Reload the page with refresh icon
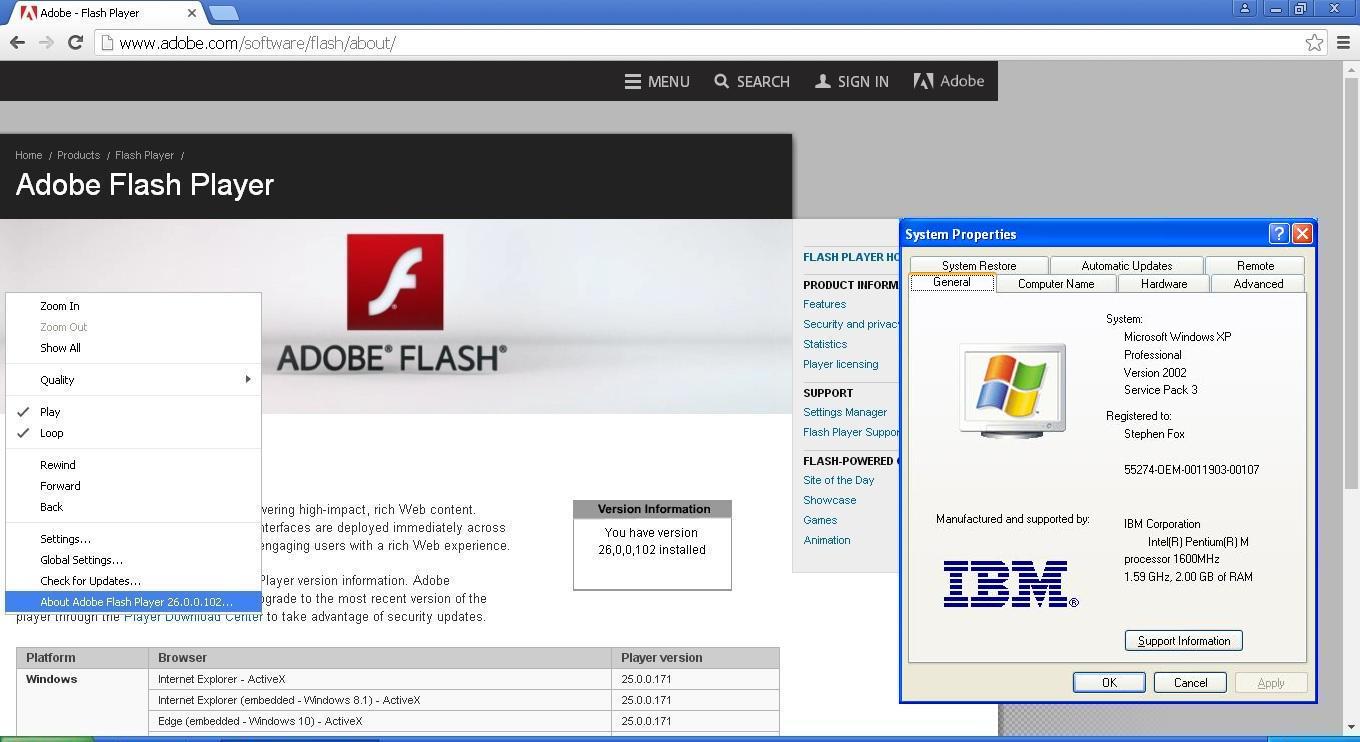This screenshot has width=1360, height=742. click(75, 42)
